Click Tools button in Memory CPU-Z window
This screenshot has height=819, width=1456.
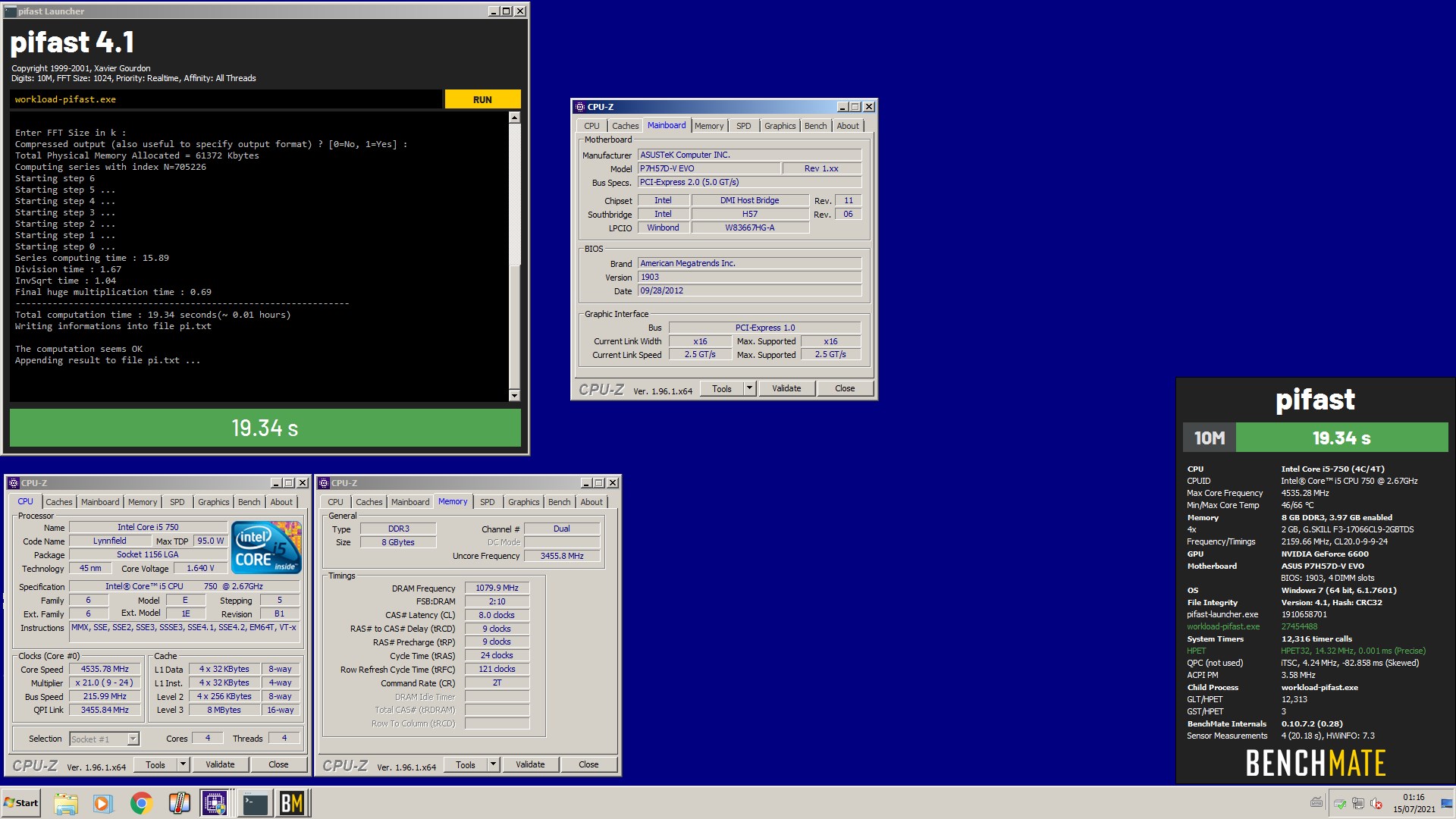pos(466,764)
